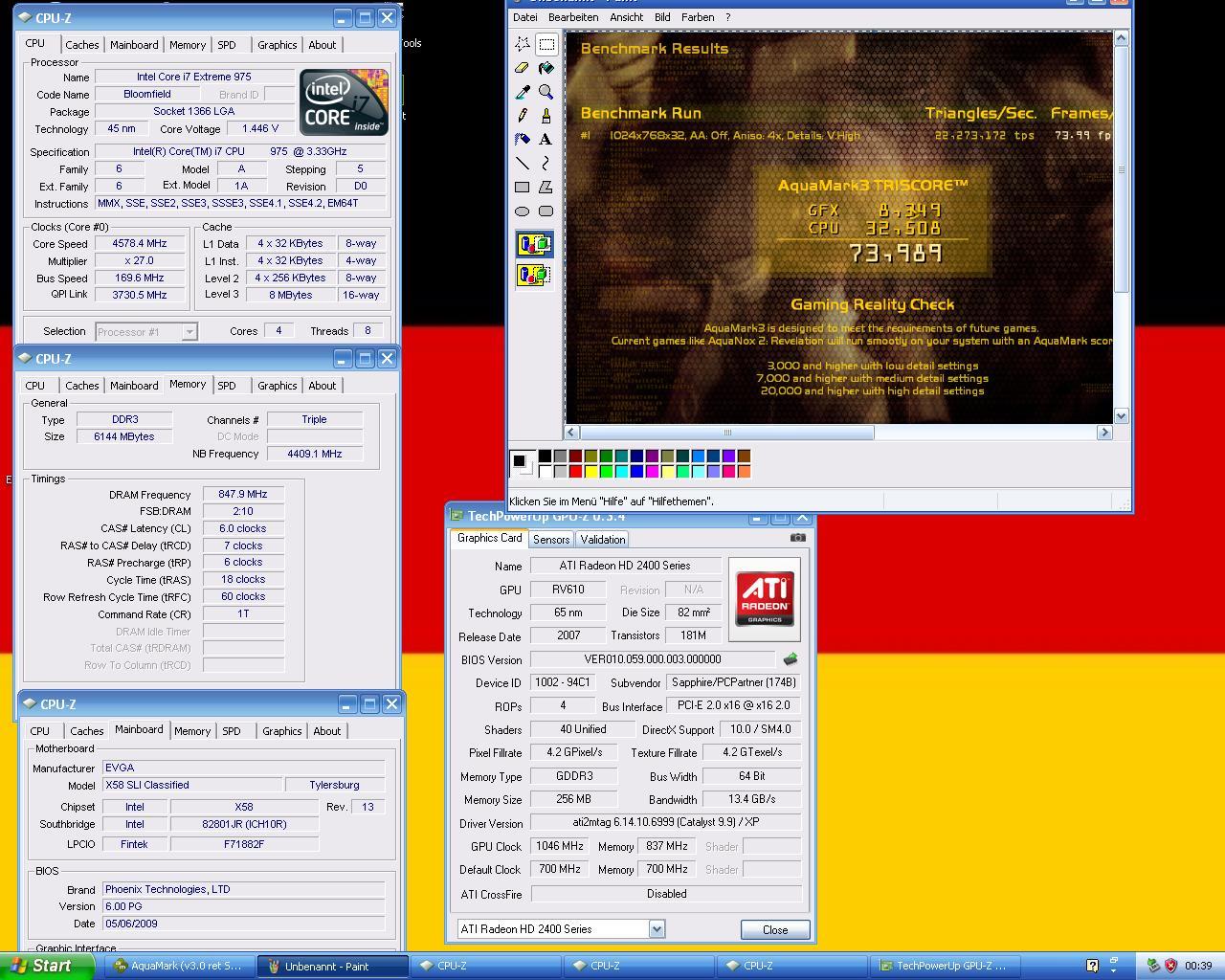
Task: Switch to AquaMark taskbar button
Action: tap(179, 966)
